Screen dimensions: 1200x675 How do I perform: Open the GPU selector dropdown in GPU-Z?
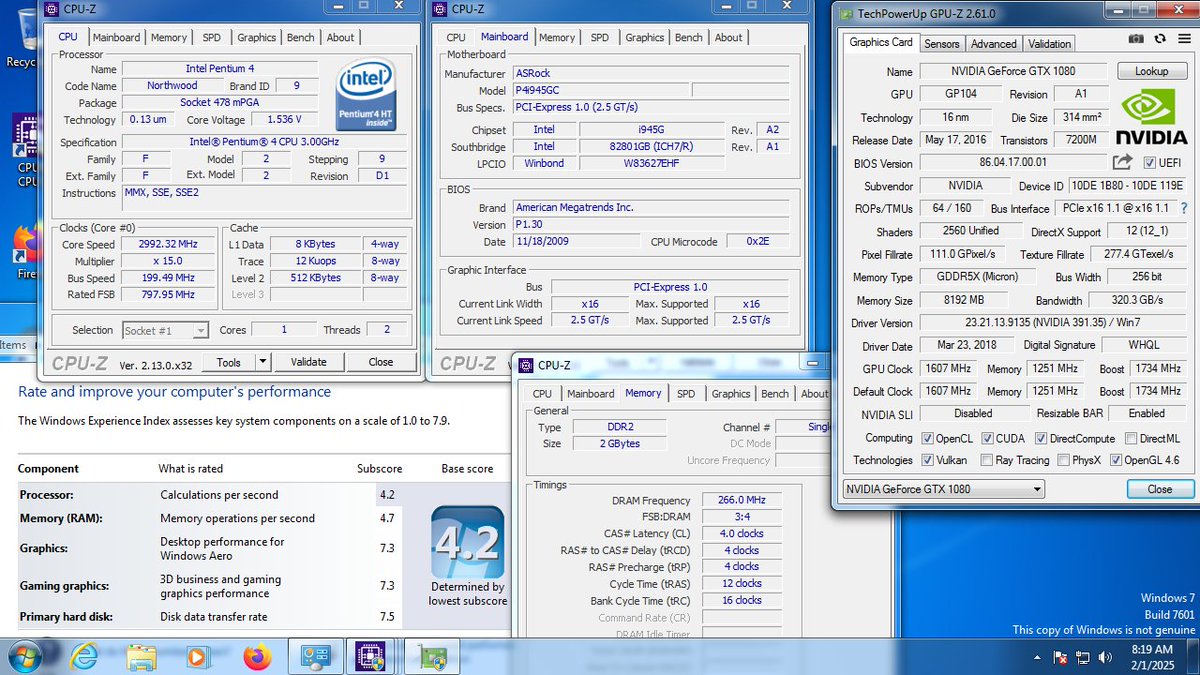click(x=943, y=489)
